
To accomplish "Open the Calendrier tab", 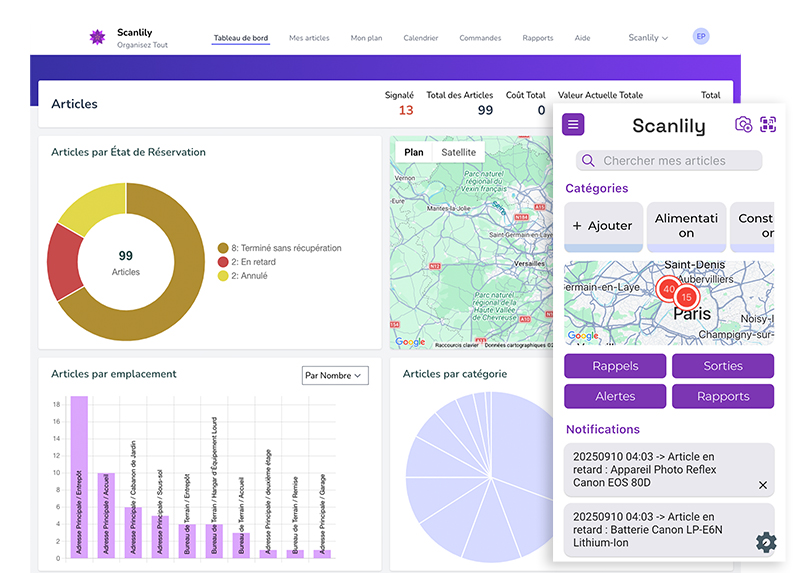I will click(x=420, y=38).
